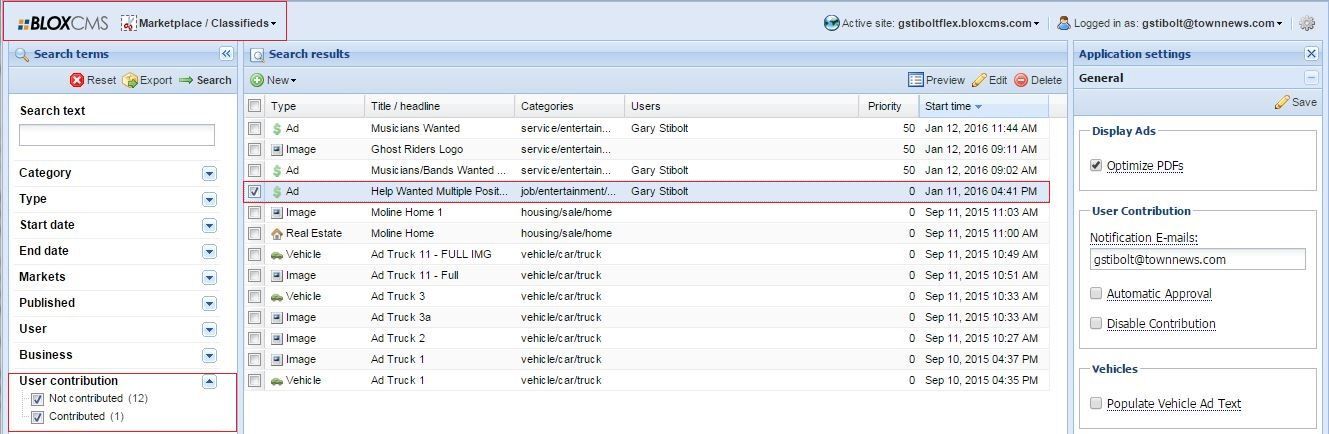Click the red Reset icon in Search terms
Screen dimensions: 1329x434
(x=77, y=80)
